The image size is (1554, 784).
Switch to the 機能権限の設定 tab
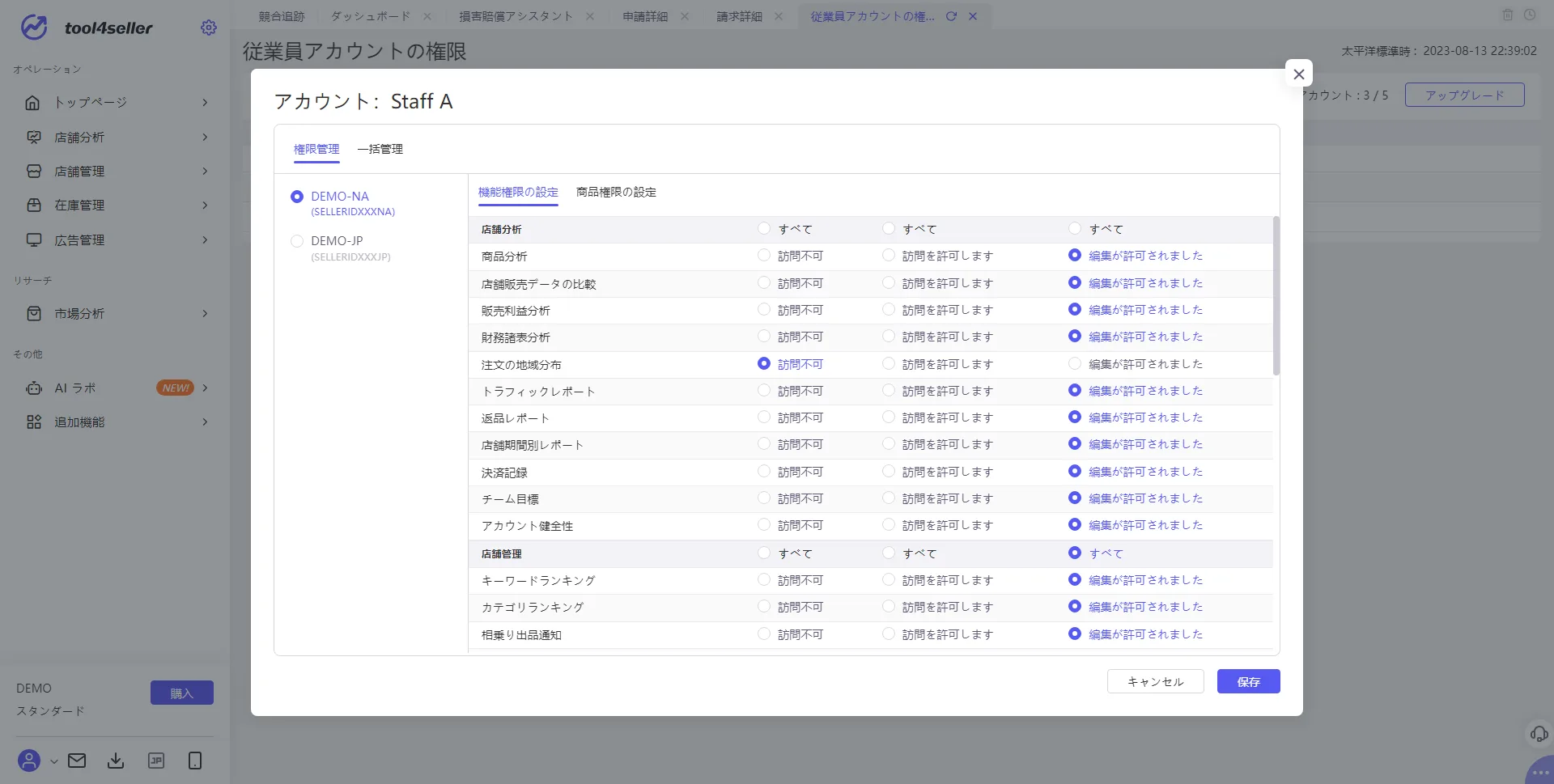point(518,193)
